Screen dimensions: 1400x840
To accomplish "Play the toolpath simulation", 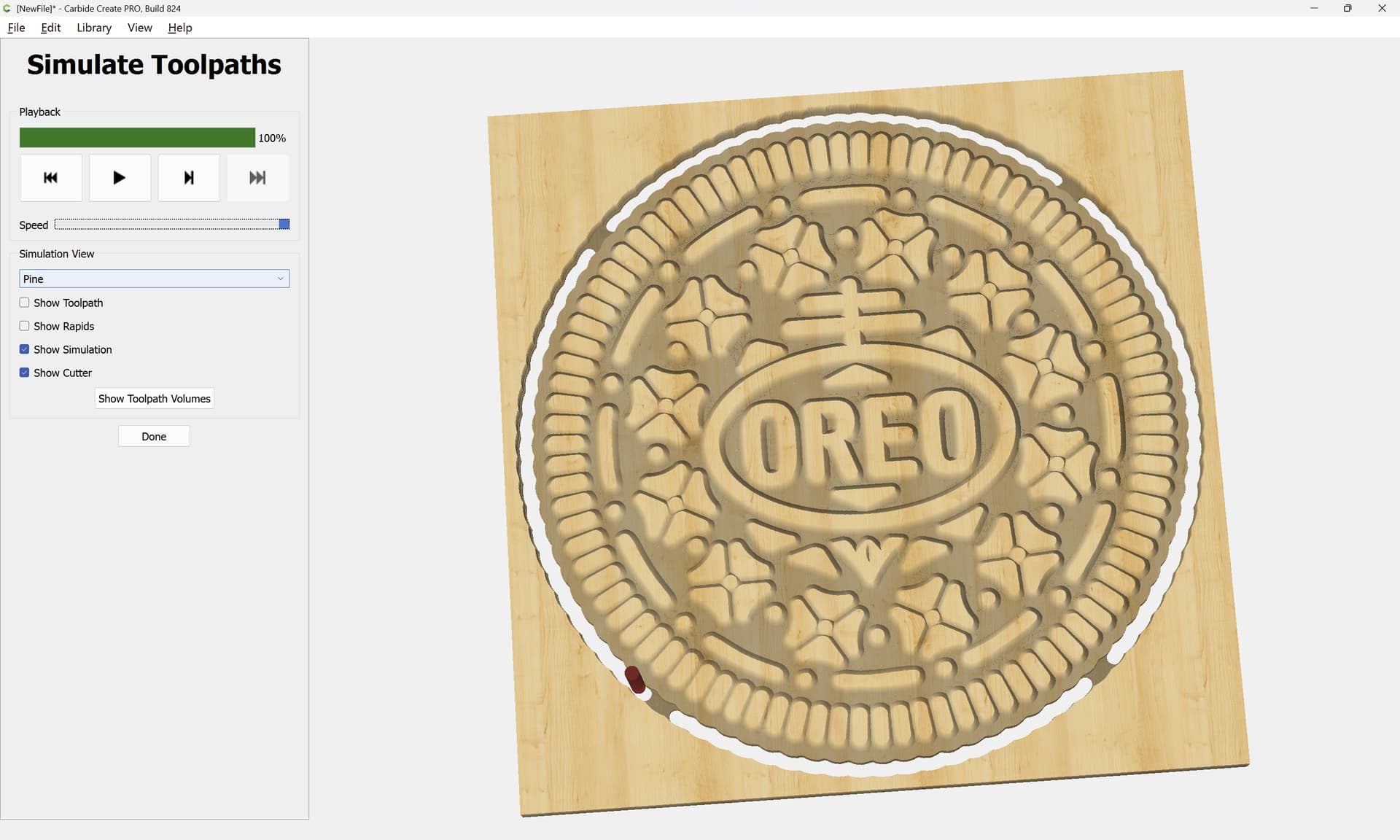I will [120, 177].
